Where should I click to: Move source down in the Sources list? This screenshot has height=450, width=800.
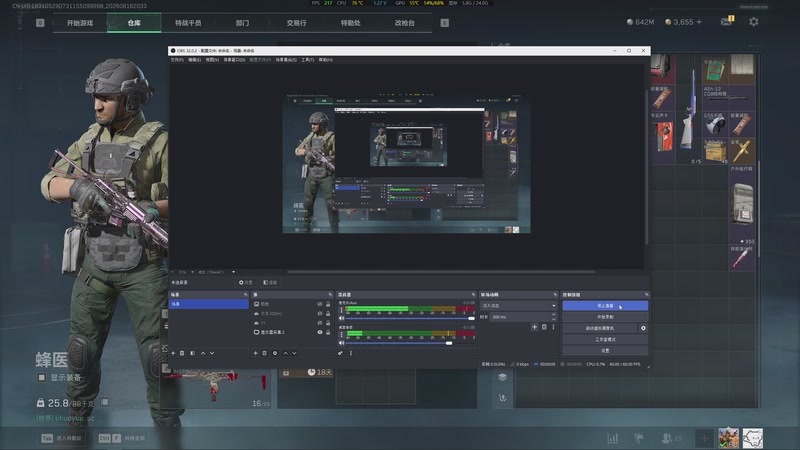[x=294, y=353]
